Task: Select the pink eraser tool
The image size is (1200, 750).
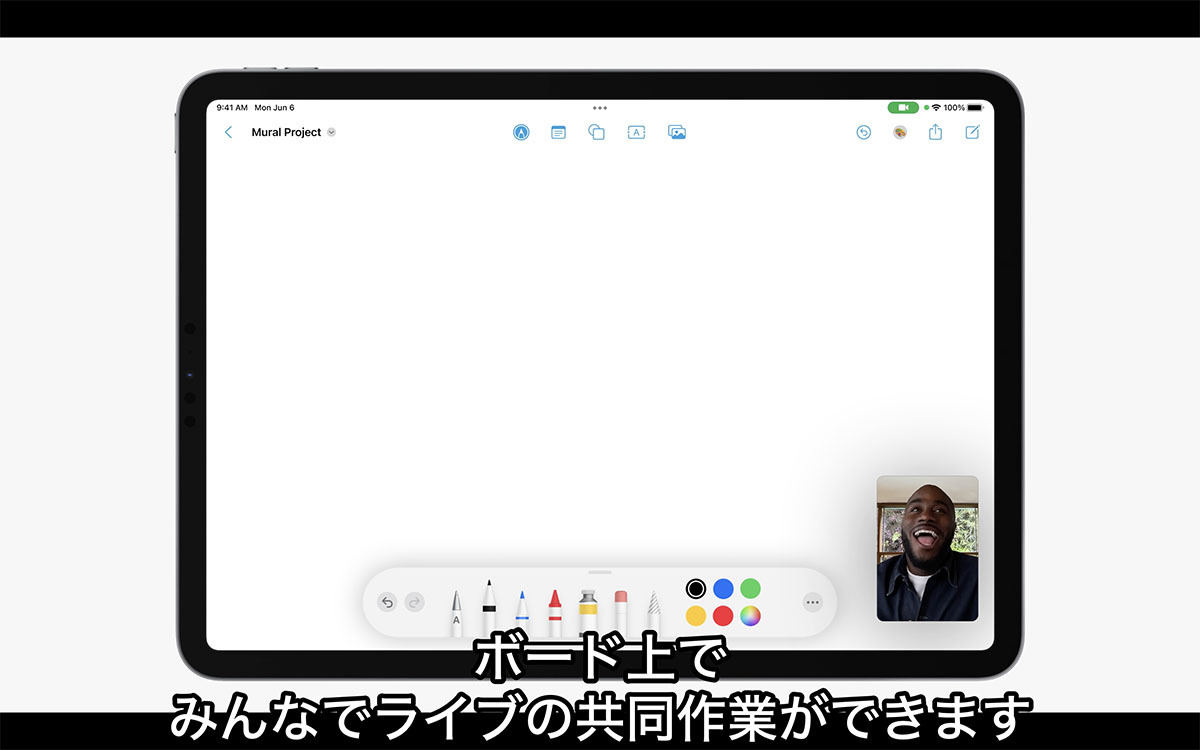Action: pos(620,612)
